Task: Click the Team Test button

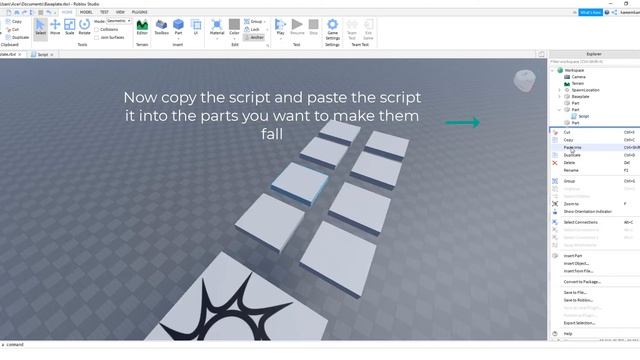Action: (x=351, y=29)
